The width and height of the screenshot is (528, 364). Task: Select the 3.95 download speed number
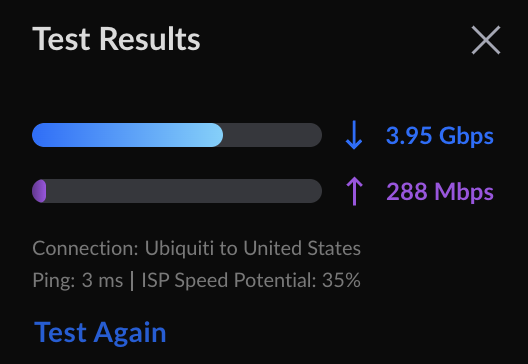(x=409, y=135)
